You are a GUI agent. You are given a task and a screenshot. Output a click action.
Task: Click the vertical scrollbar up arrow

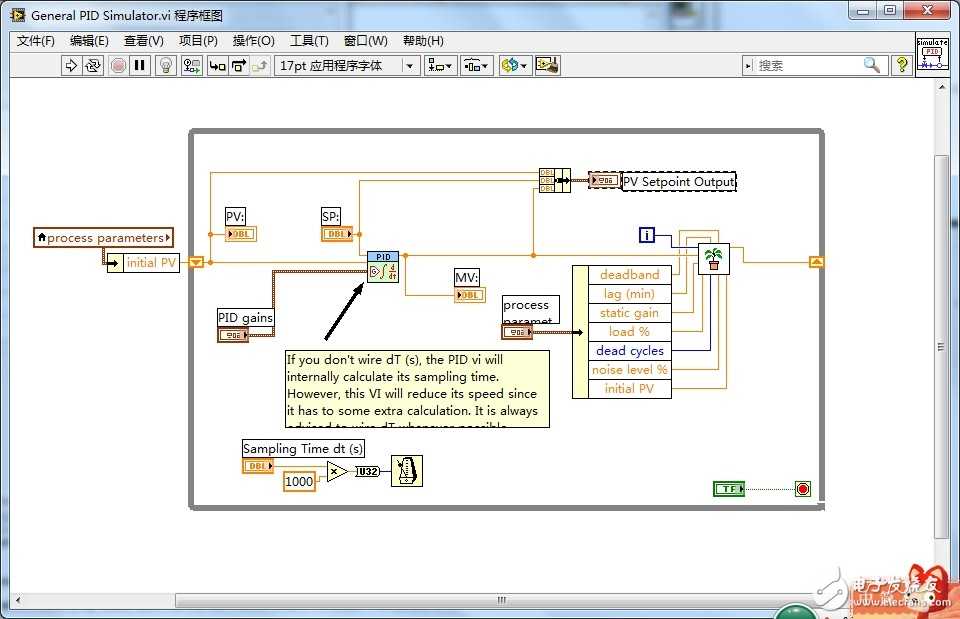[x=942, y=86]
